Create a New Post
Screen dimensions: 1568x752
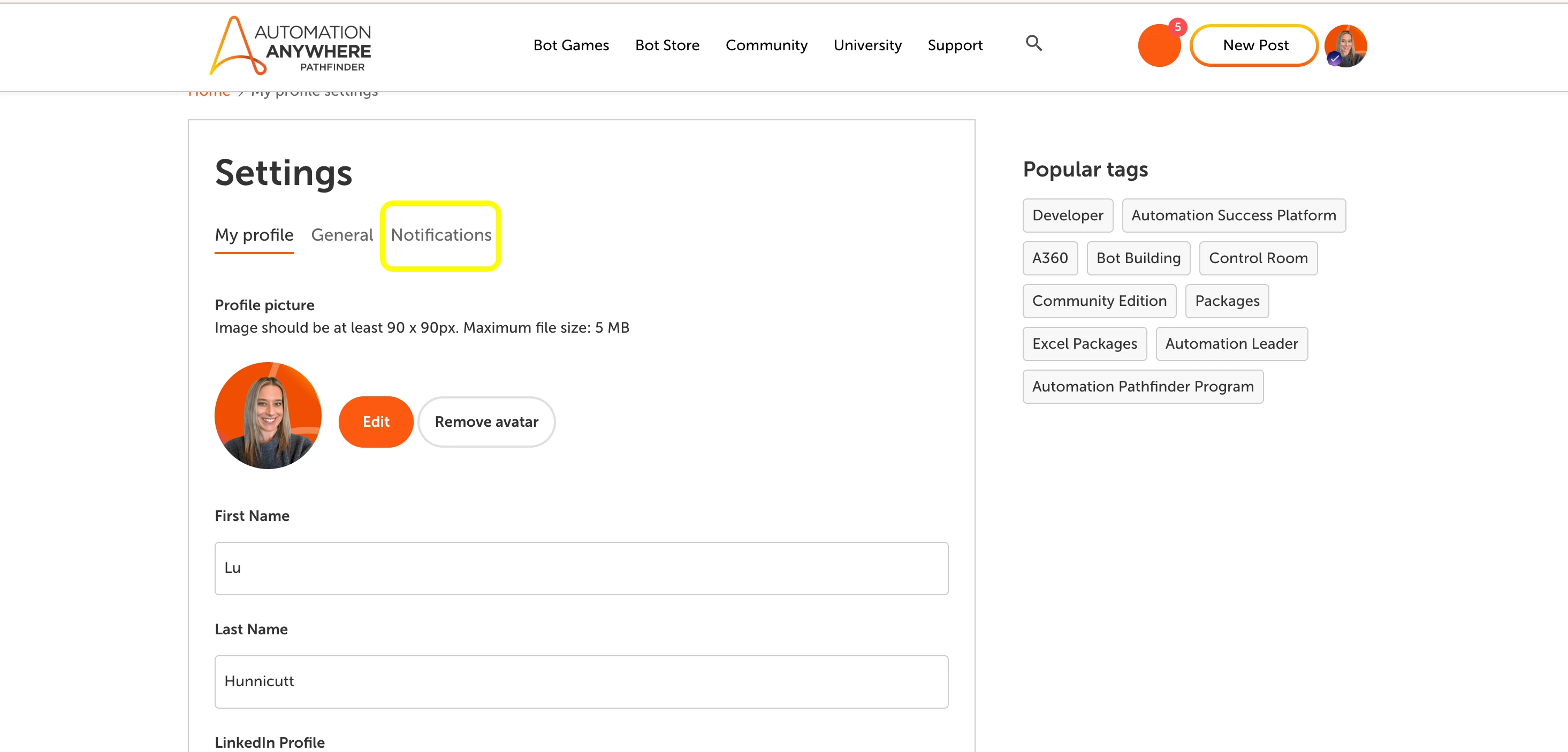(x=1255, y=45)
